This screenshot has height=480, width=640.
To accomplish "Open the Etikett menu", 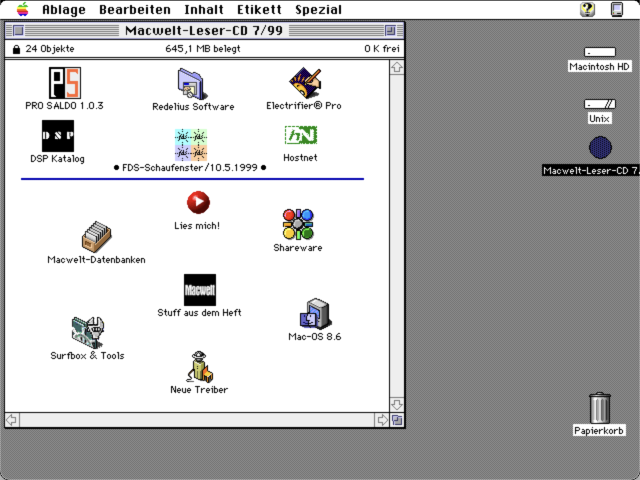I will coord(259,9).
